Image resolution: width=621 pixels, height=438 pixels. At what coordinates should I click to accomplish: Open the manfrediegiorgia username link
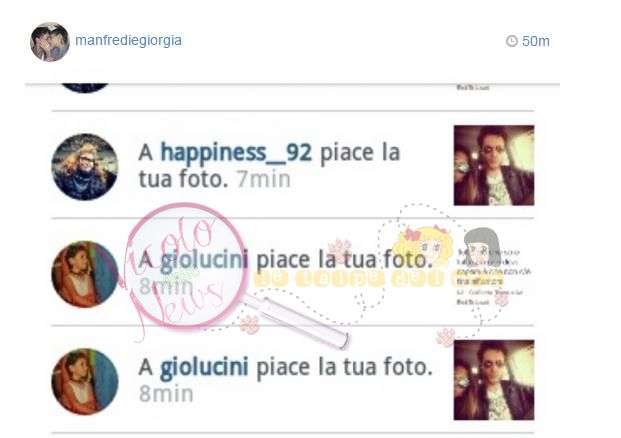pyautogui.click(x=128, y=40)
